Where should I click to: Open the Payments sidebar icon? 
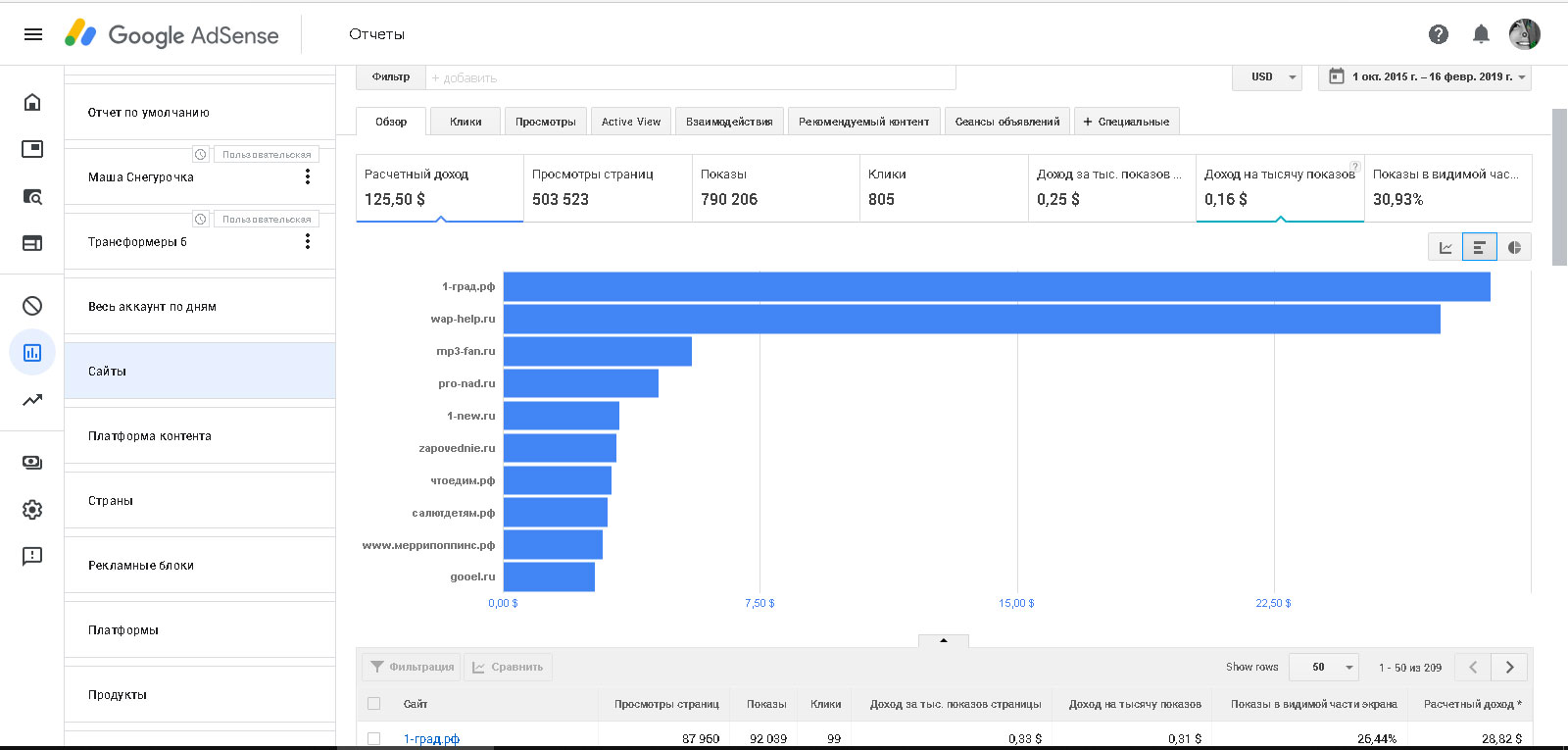(x=32, y=463)
